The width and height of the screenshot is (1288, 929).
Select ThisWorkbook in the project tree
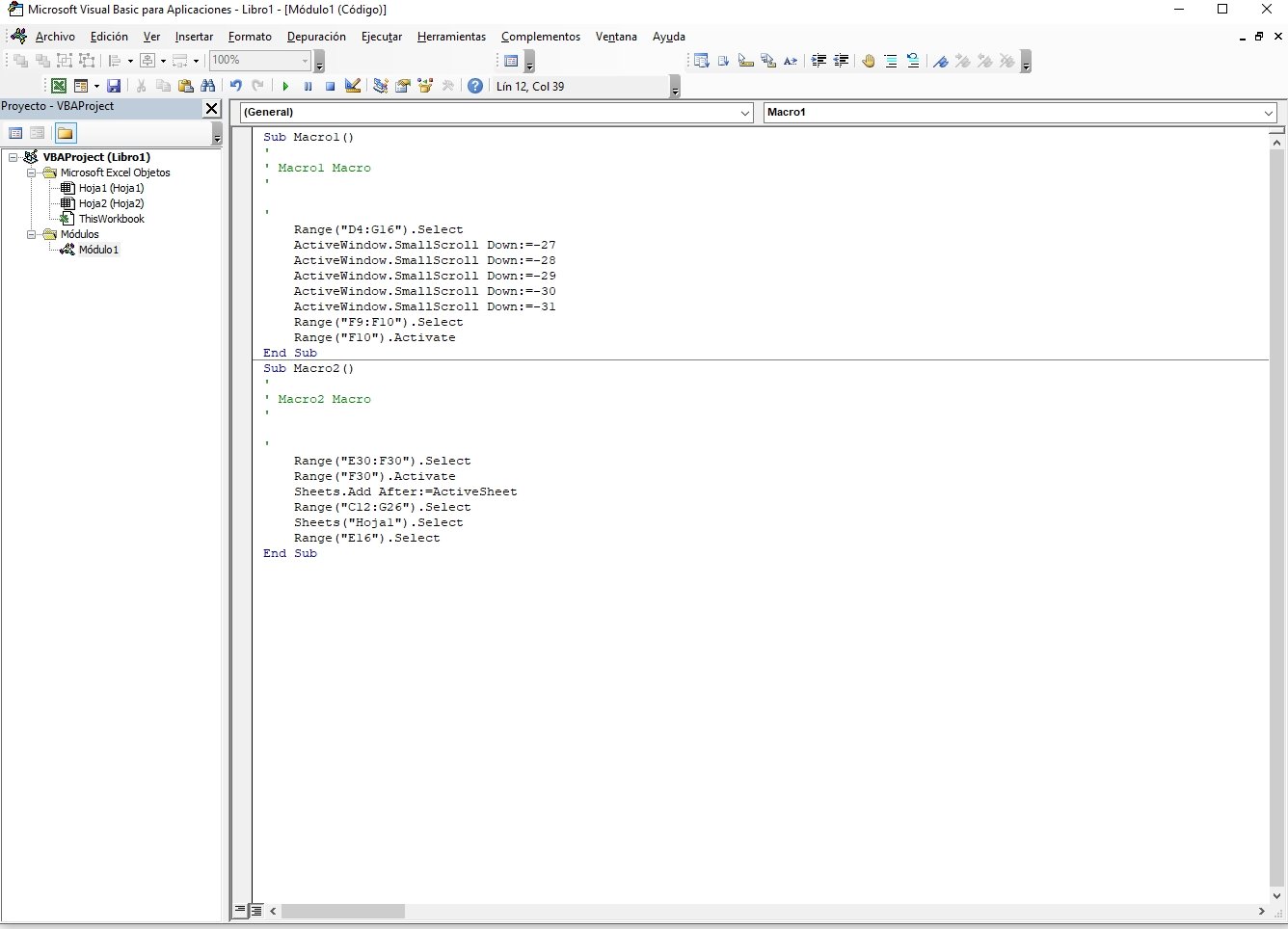click(x=111, y=219)
